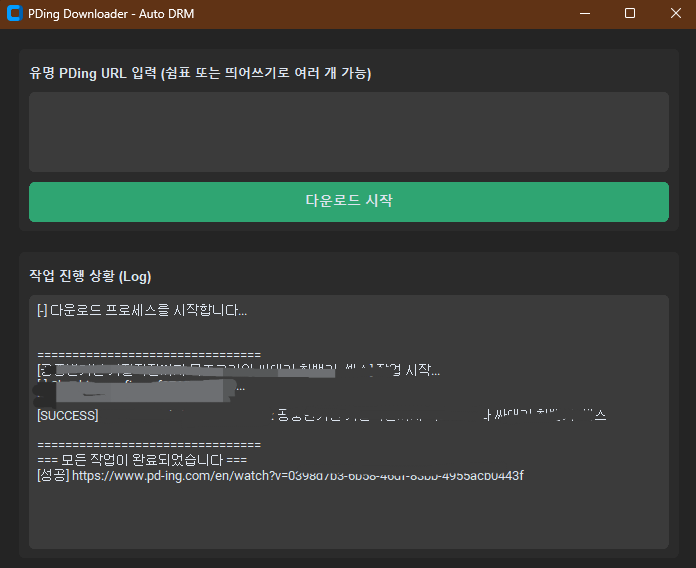Click the '유명 PDing URL 입력' heading label
Image resolution: width=696 pixels, height=568 pixels.
(200, 73)
